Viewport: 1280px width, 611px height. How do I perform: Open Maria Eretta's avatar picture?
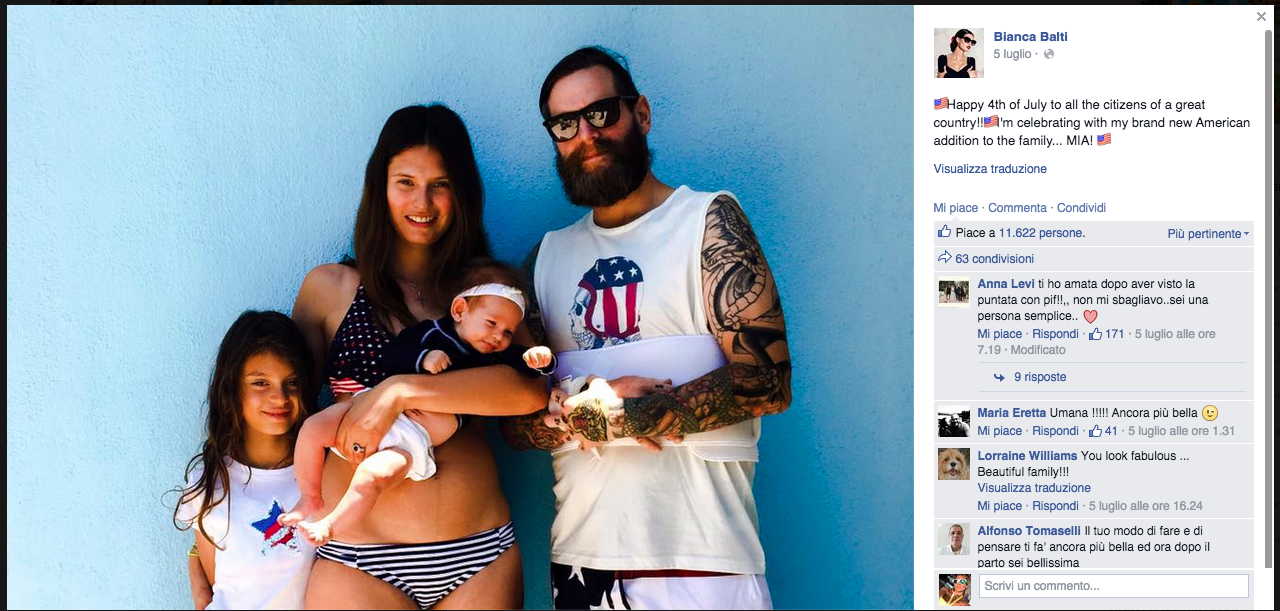[x=954, y=421]
